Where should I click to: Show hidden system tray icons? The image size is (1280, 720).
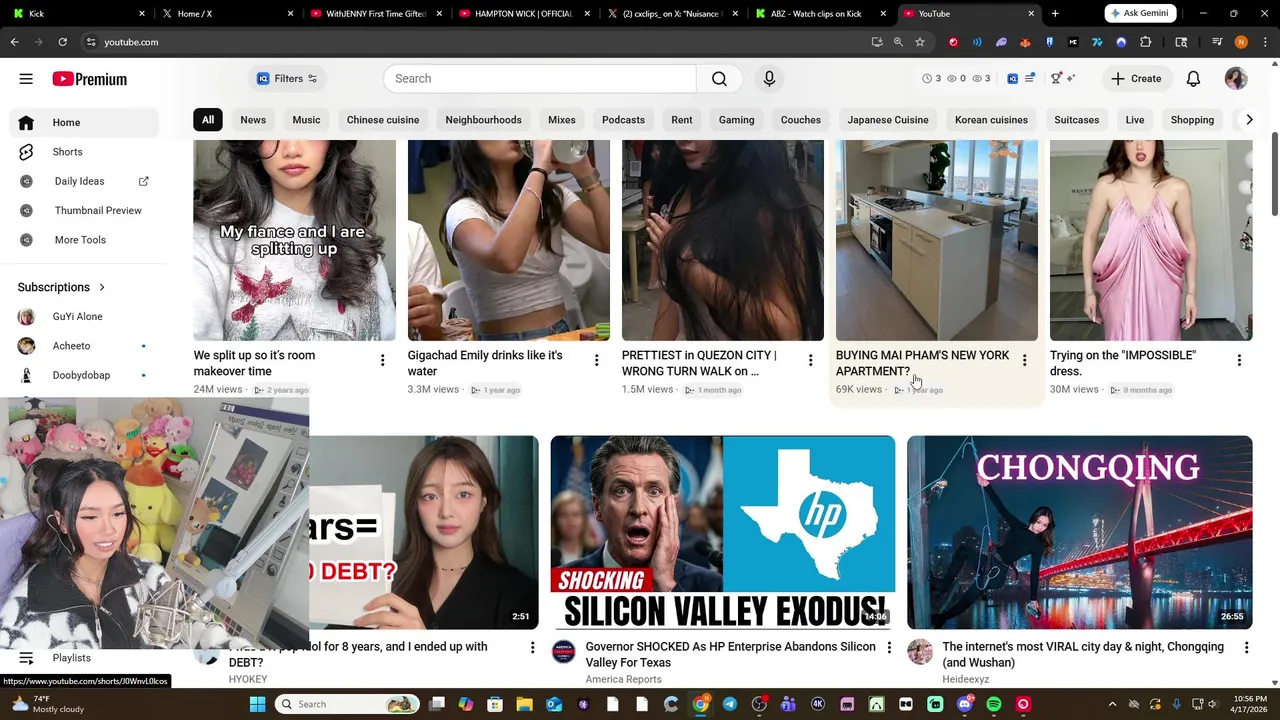(1111, 704)
